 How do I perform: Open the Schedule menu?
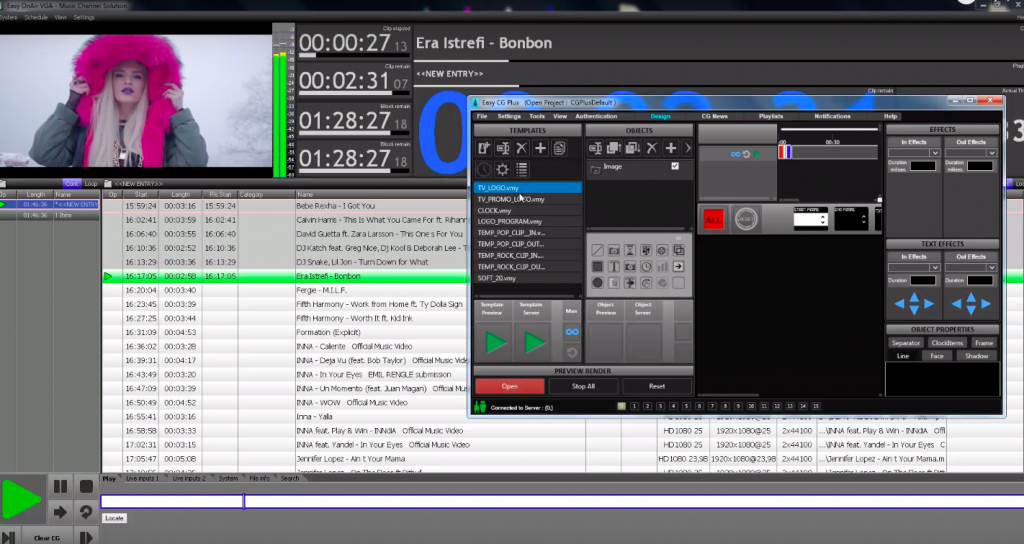(36, 17)
